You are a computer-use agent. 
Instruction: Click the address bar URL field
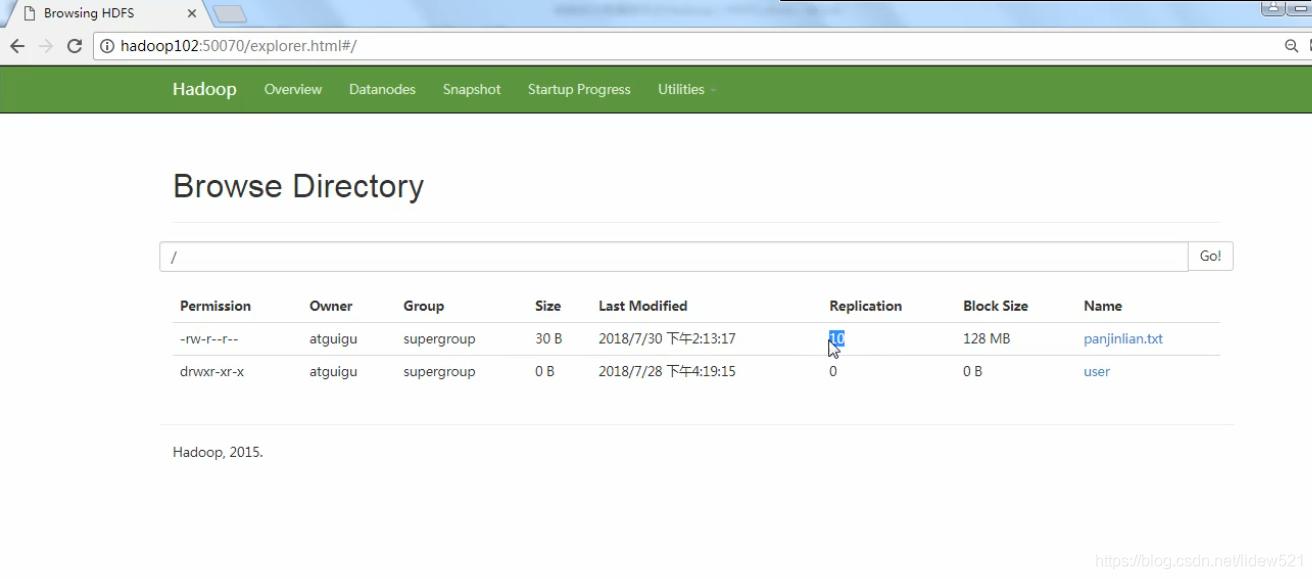pyautogui.click(x=690, y=46)
